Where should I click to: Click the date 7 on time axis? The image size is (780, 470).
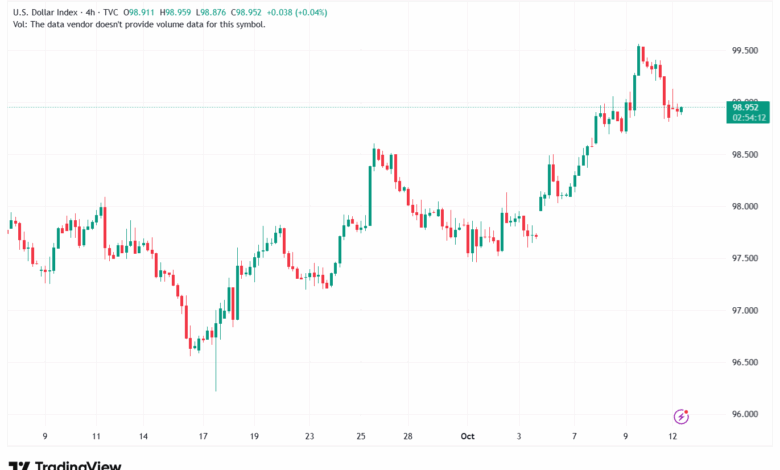click(574, 436)
